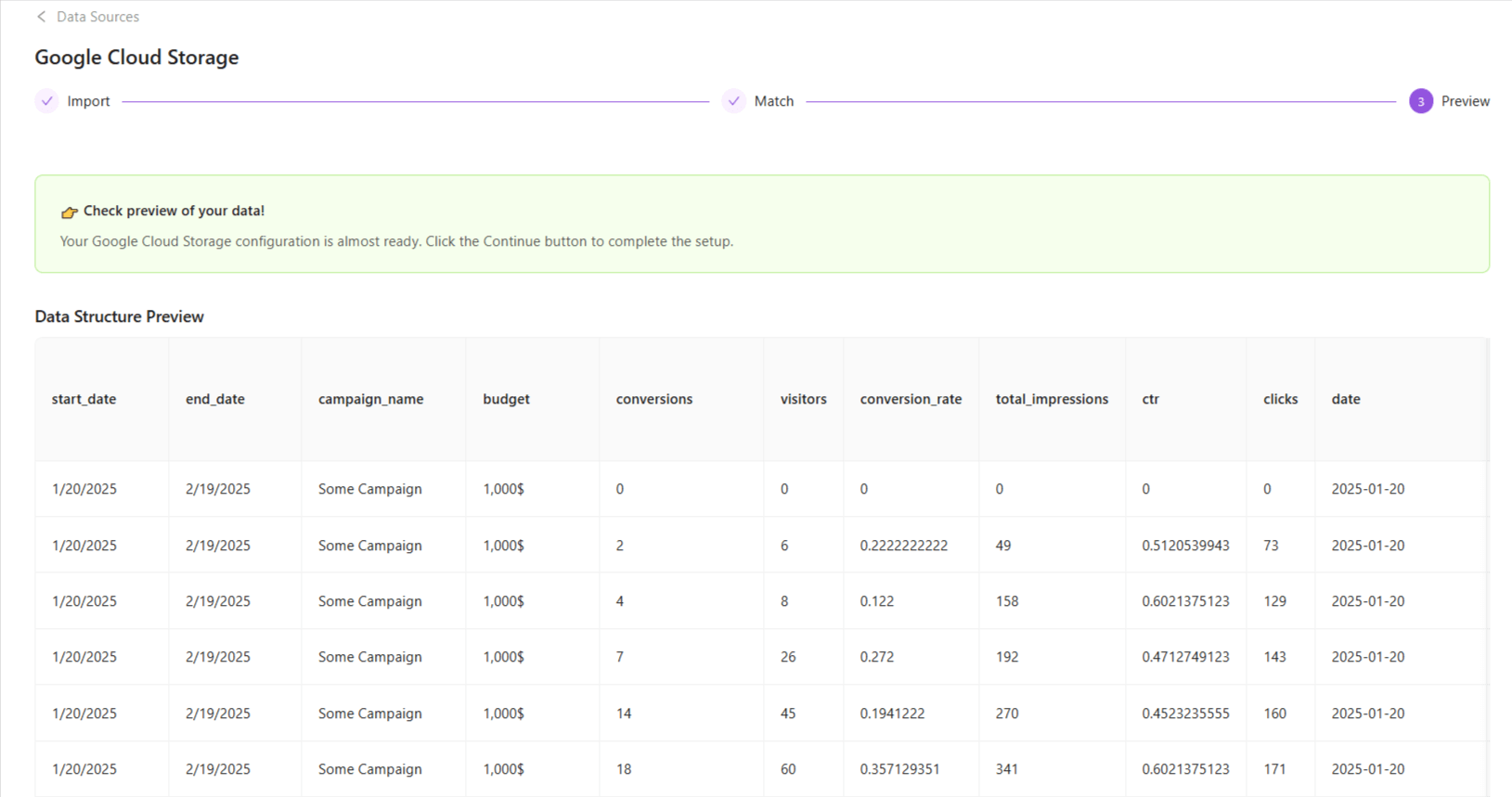Click the Google Cloud Storage page heading
The image size is (1512, 797).
[x=136, y=58]
